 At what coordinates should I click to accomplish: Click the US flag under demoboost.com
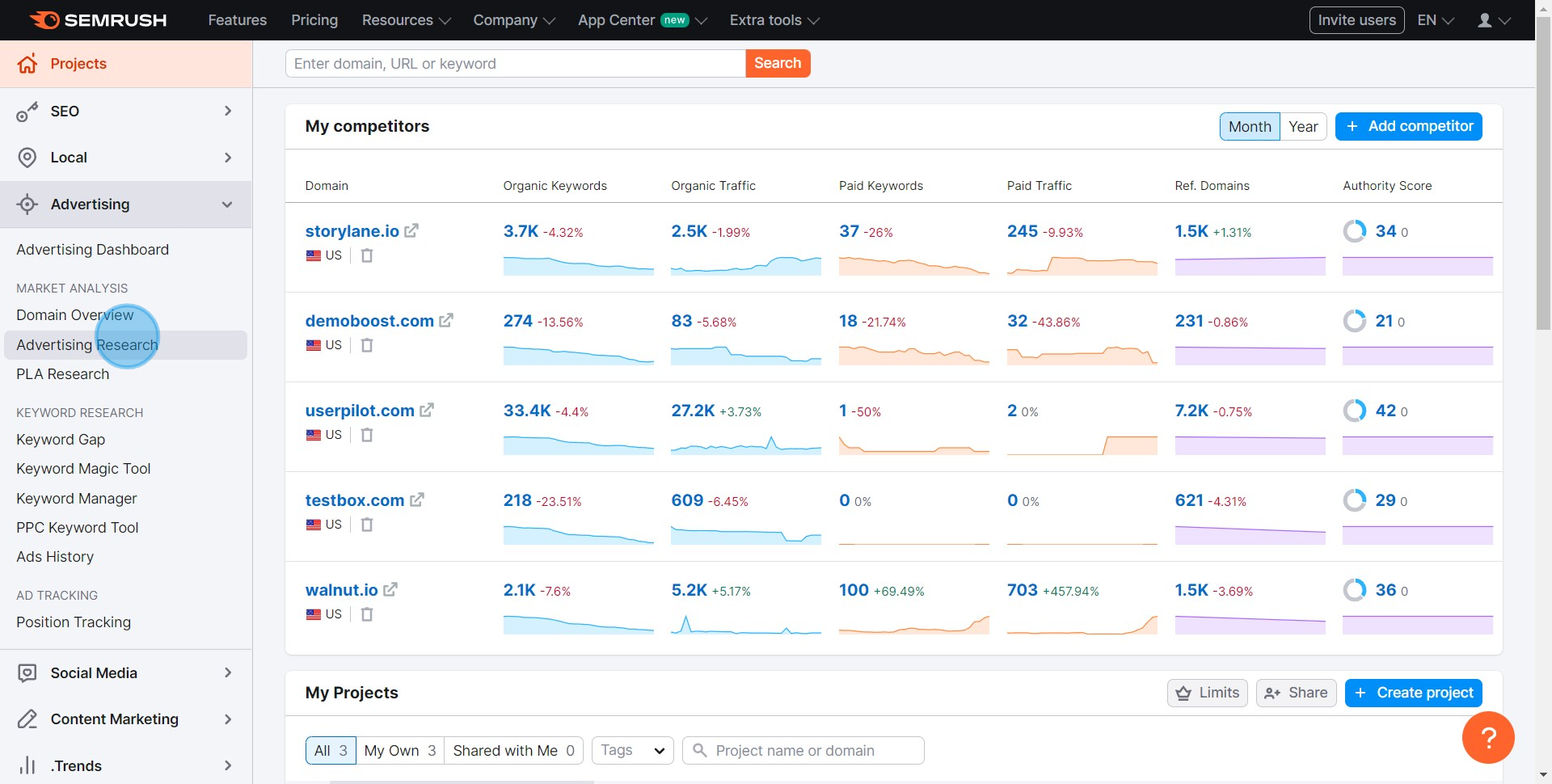tap(314, 345)
